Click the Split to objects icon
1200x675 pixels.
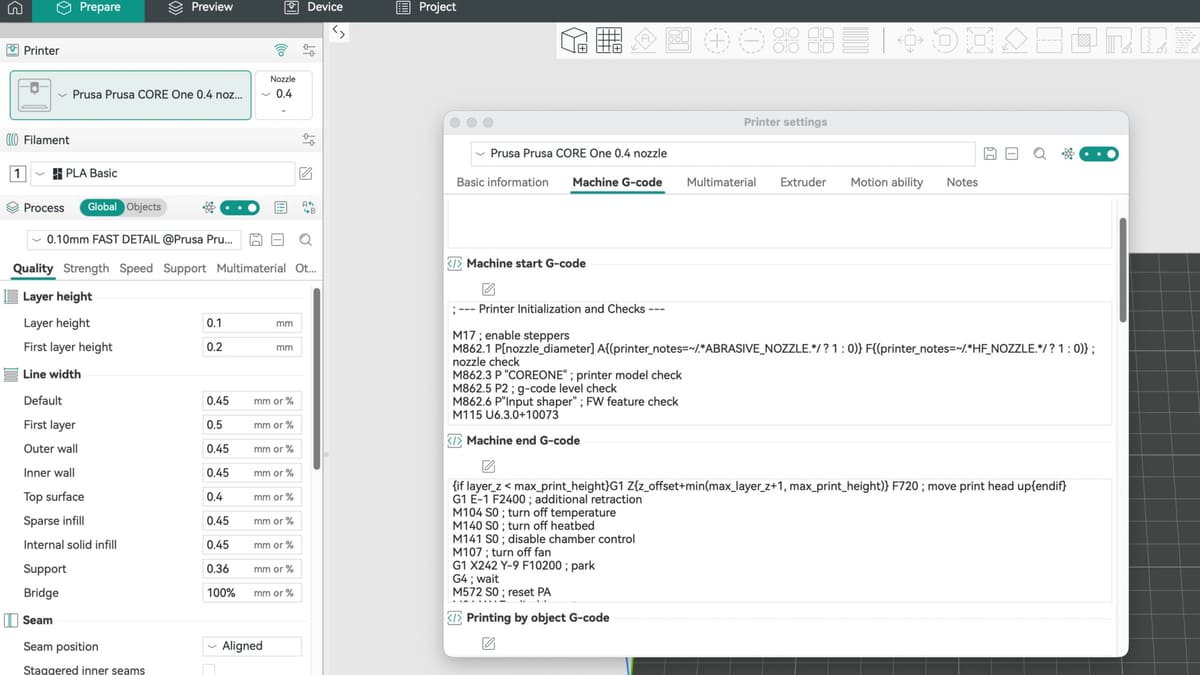point(786,41)
